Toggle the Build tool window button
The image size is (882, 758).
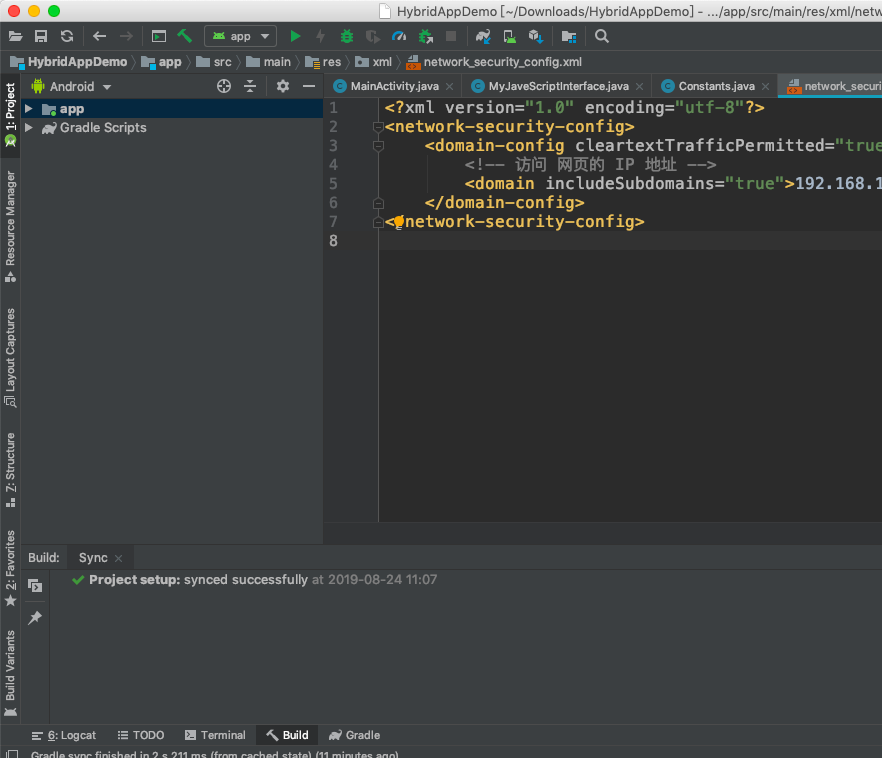(x=287, y=735)
